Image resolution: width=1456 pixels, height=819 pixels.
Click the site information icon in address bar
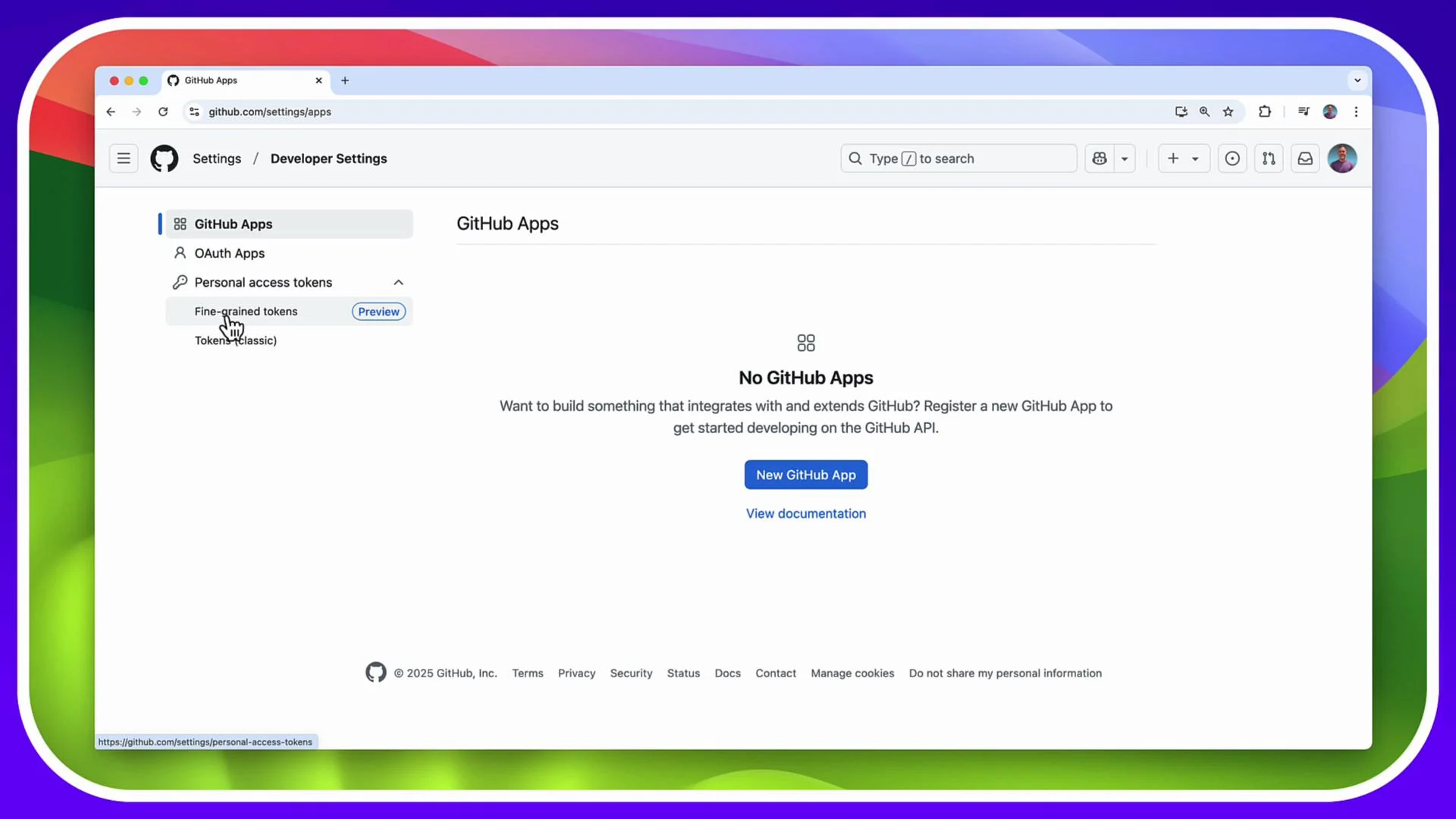coord(194,111)
